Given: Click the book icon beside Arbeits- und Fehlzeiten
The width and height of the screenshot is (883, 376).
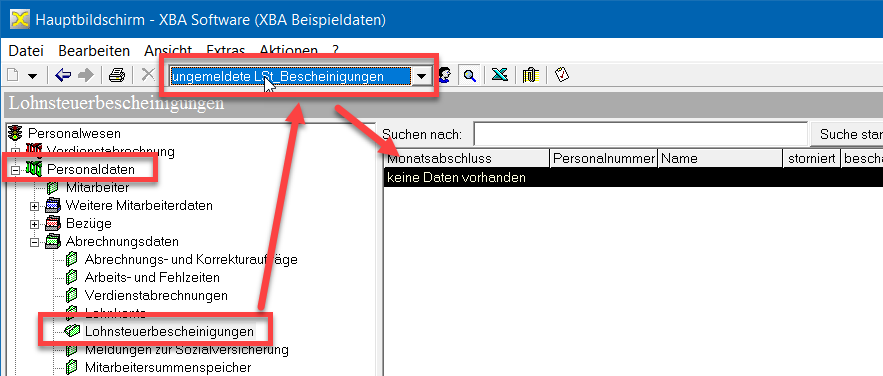Looking at the screenshot, I should pyautogui.click(x=72, y=277).
